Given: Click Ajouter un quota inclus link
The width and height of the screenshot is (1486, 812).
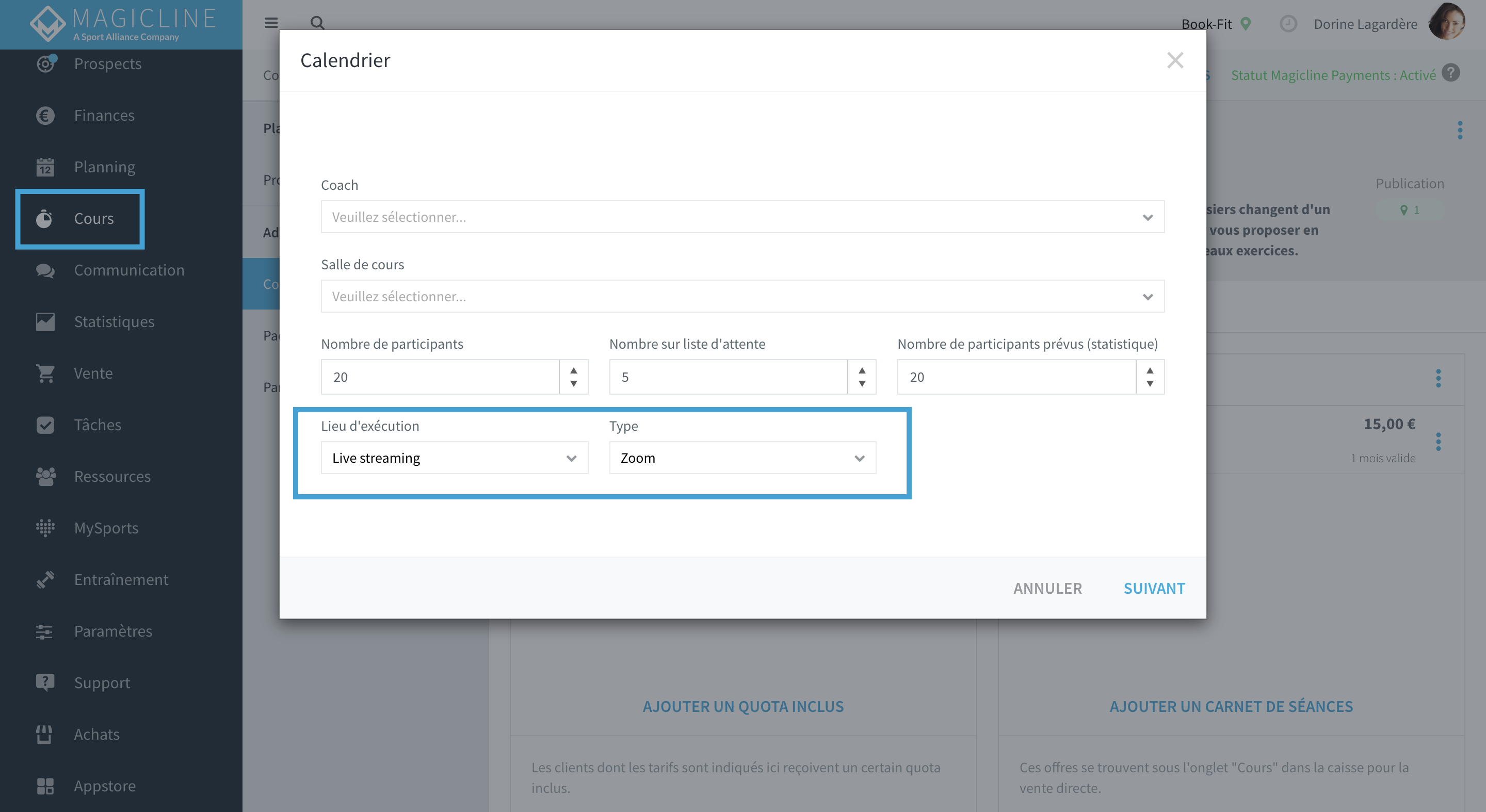Looking at the screenshot, I should point(743,706).
